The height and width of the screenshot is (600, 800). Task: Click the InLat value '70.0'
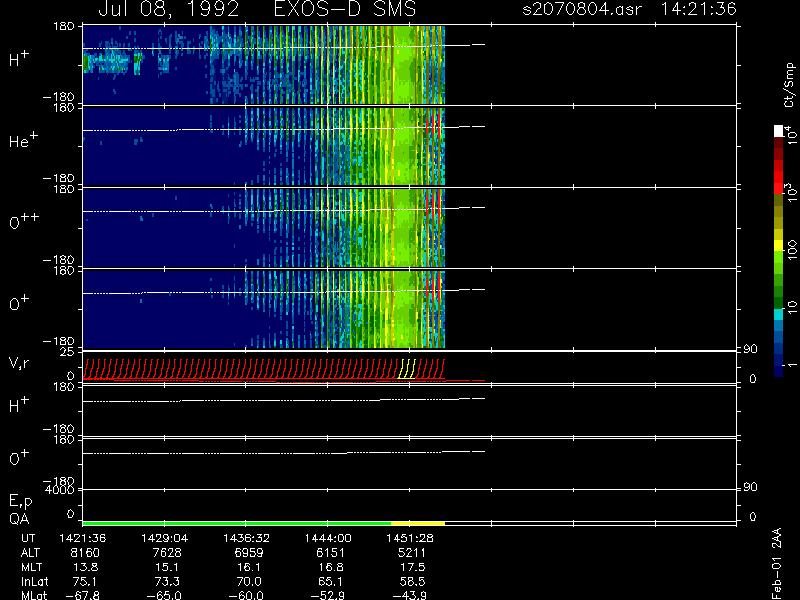(248, 582)
